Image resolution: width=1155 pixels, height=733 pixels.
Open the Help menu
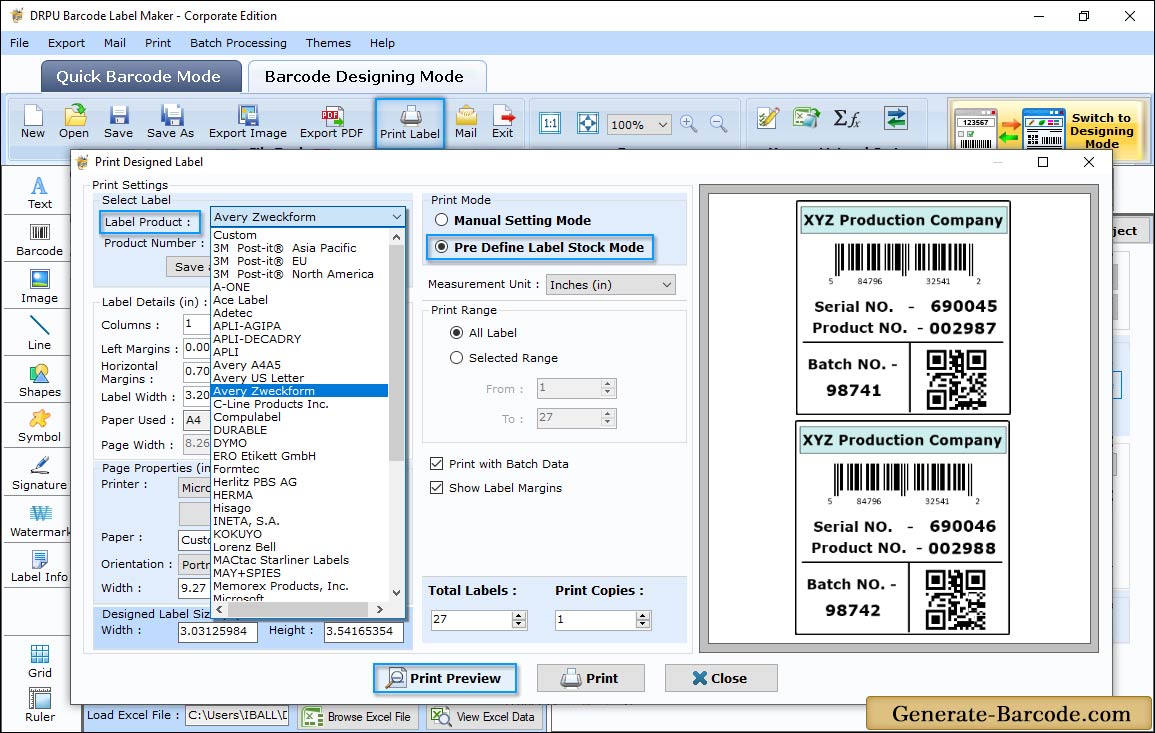(x=382, y=43)
